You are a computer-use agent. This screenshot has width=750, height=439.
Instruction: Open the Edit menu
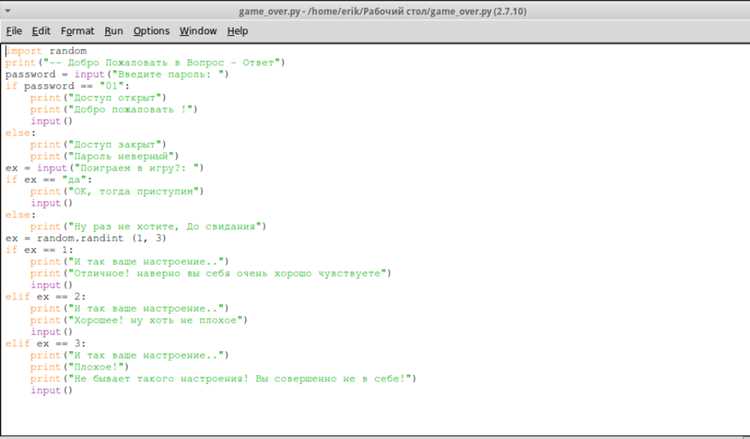(x=41, y=31)
